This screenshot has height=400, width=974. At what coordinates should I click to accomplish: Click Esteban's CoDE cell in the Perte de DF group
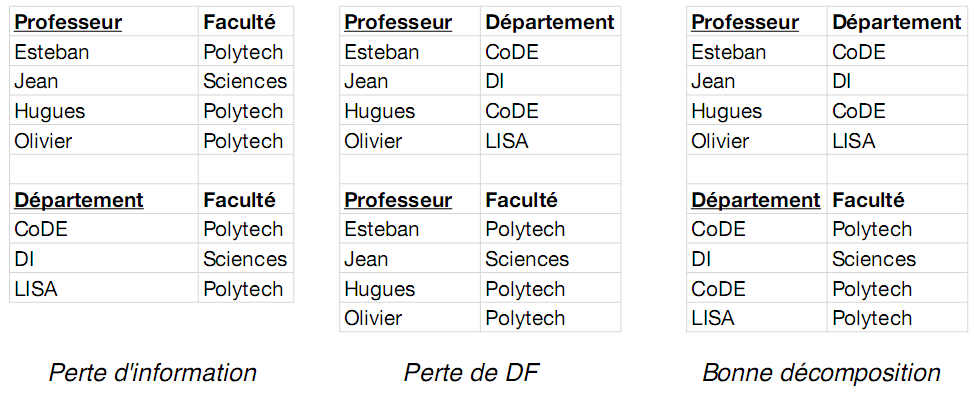pos(550,52)
